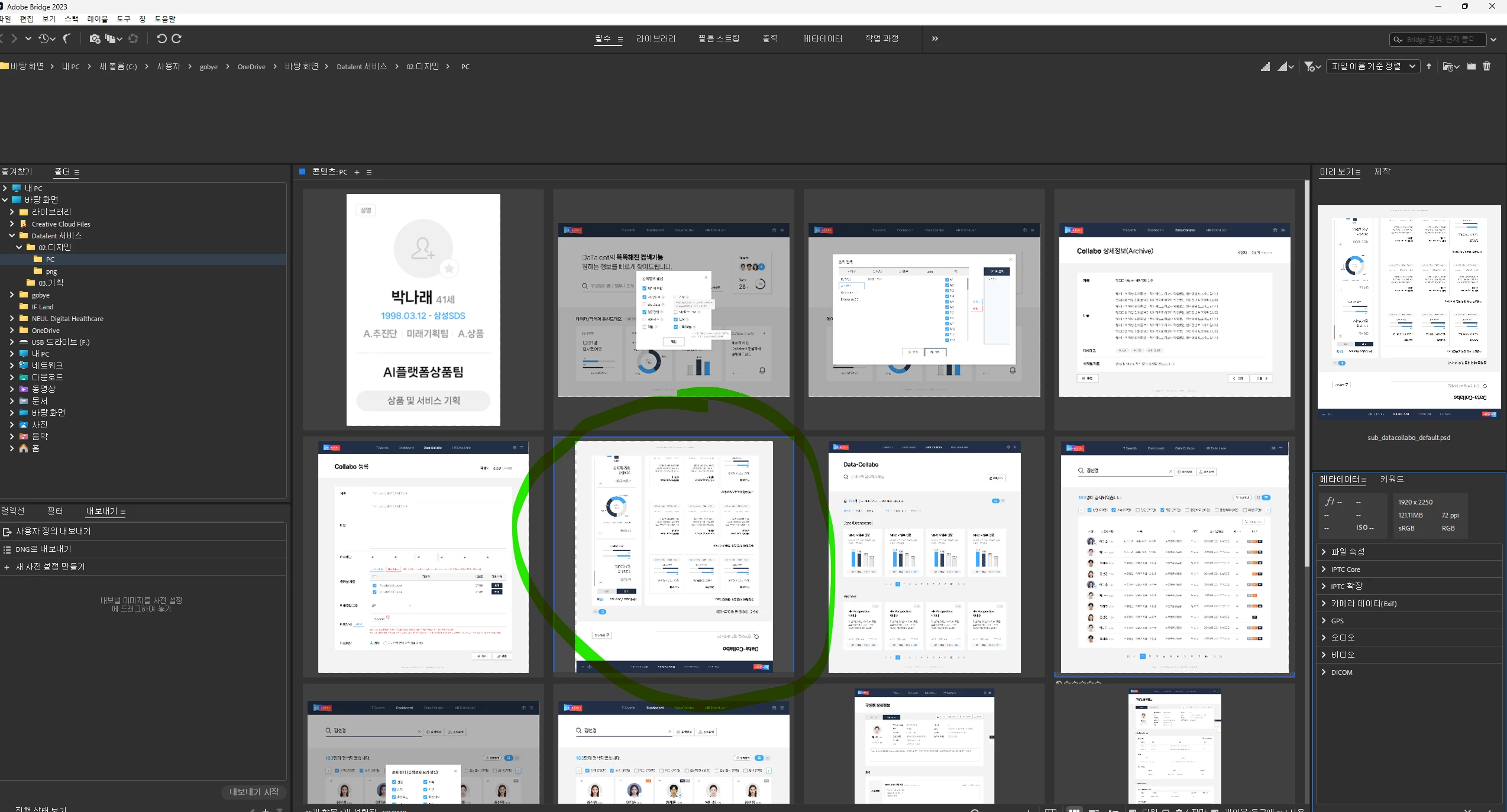The width and height of the screenshot is (1507, 812).
Task: Click the new folder icon in the path bar
Action: pos(1472,66)
